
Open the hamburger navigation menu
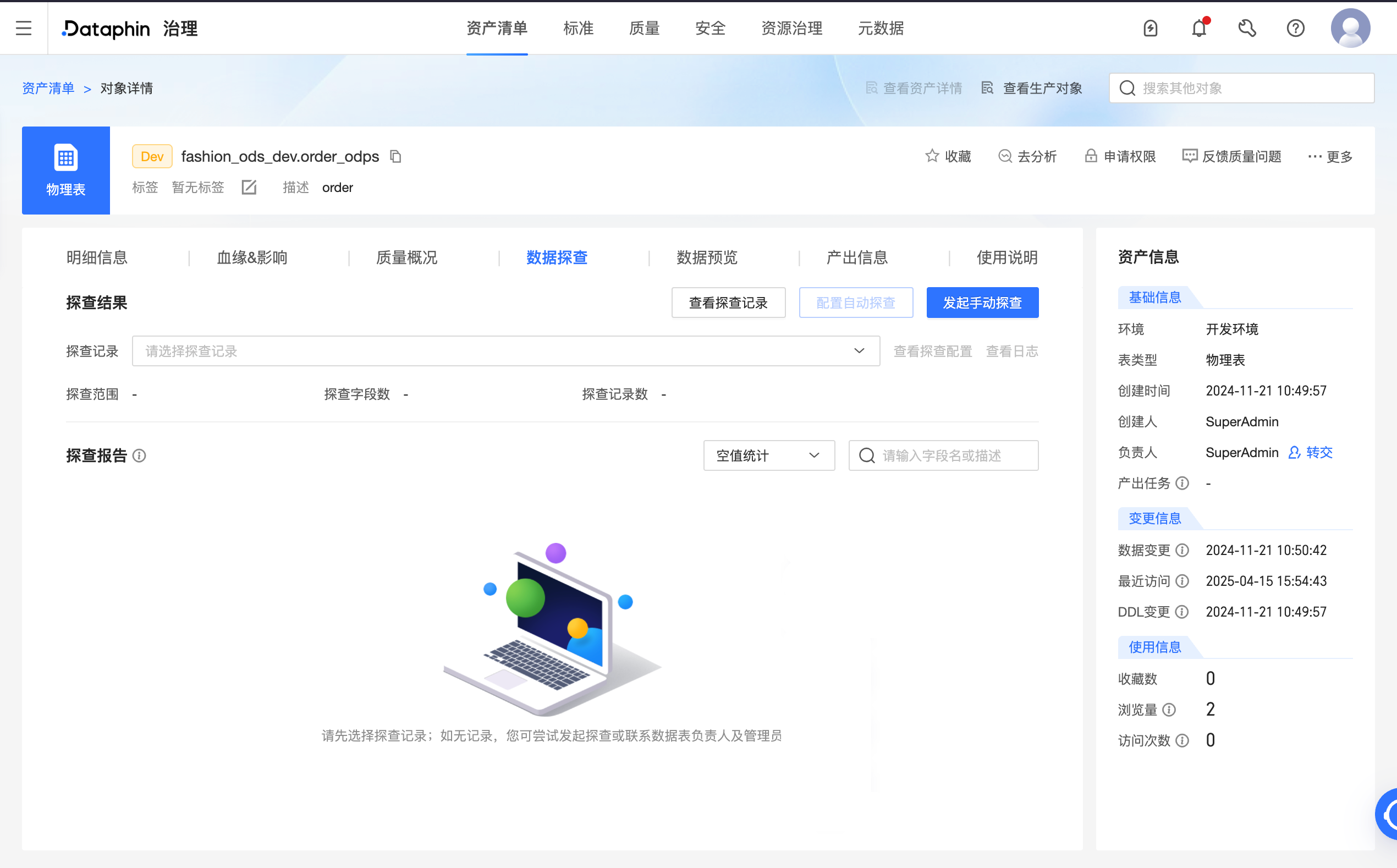[23, 28]
